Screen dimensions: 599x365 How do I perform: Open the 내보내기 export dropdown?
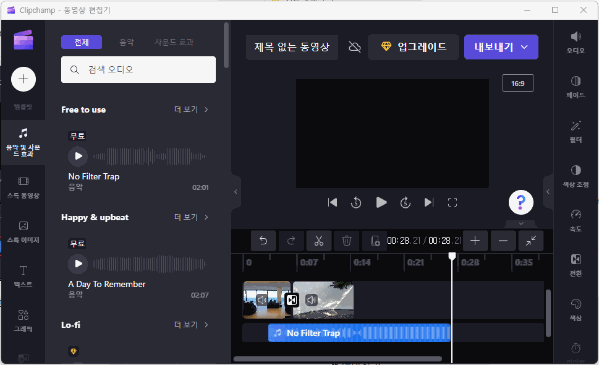tap(501, 47)
